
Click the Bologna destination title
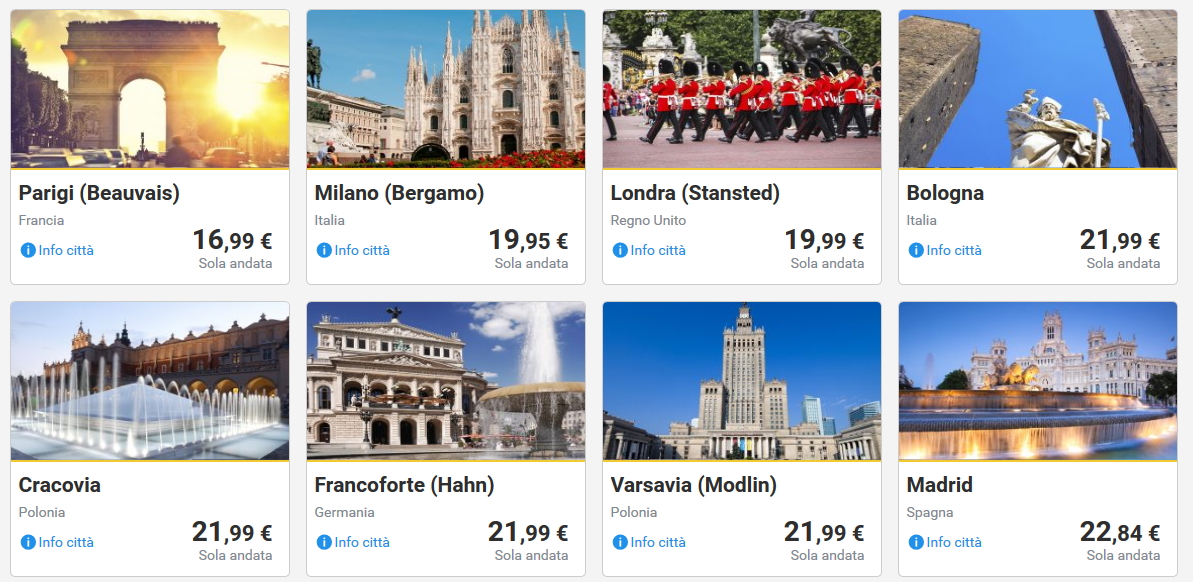(945, 193)
